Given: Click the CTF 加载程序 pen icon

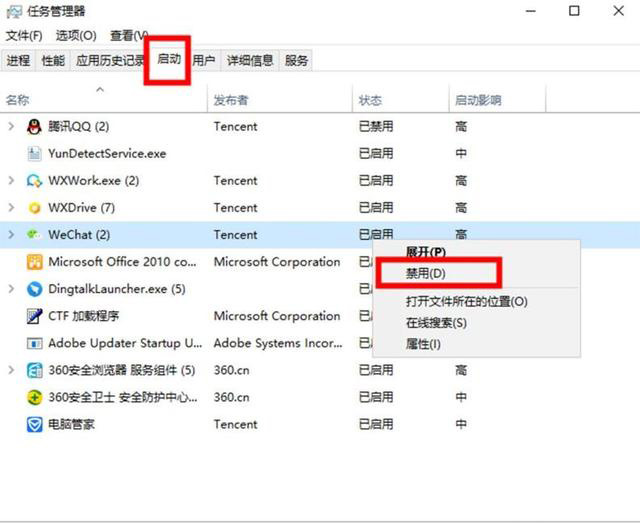Looking at the screenshot, I should [34, 316].
